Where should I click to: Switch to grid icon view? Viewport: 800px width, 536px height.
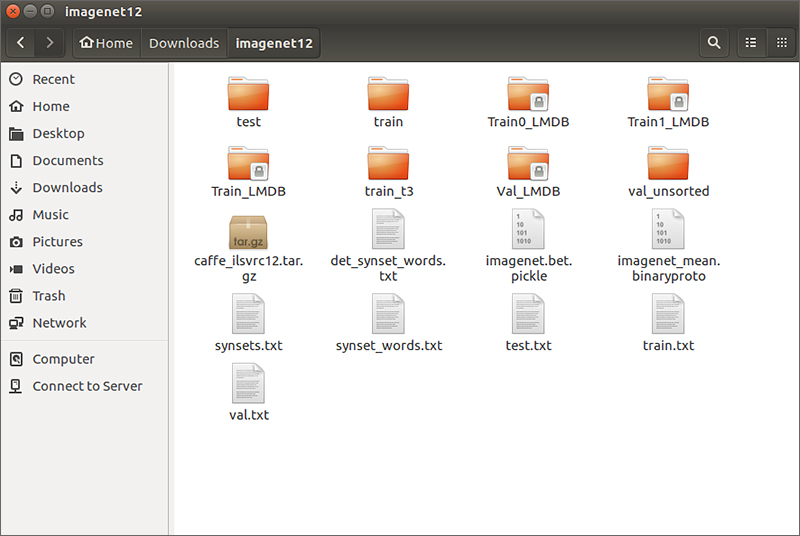pos(781,43)
